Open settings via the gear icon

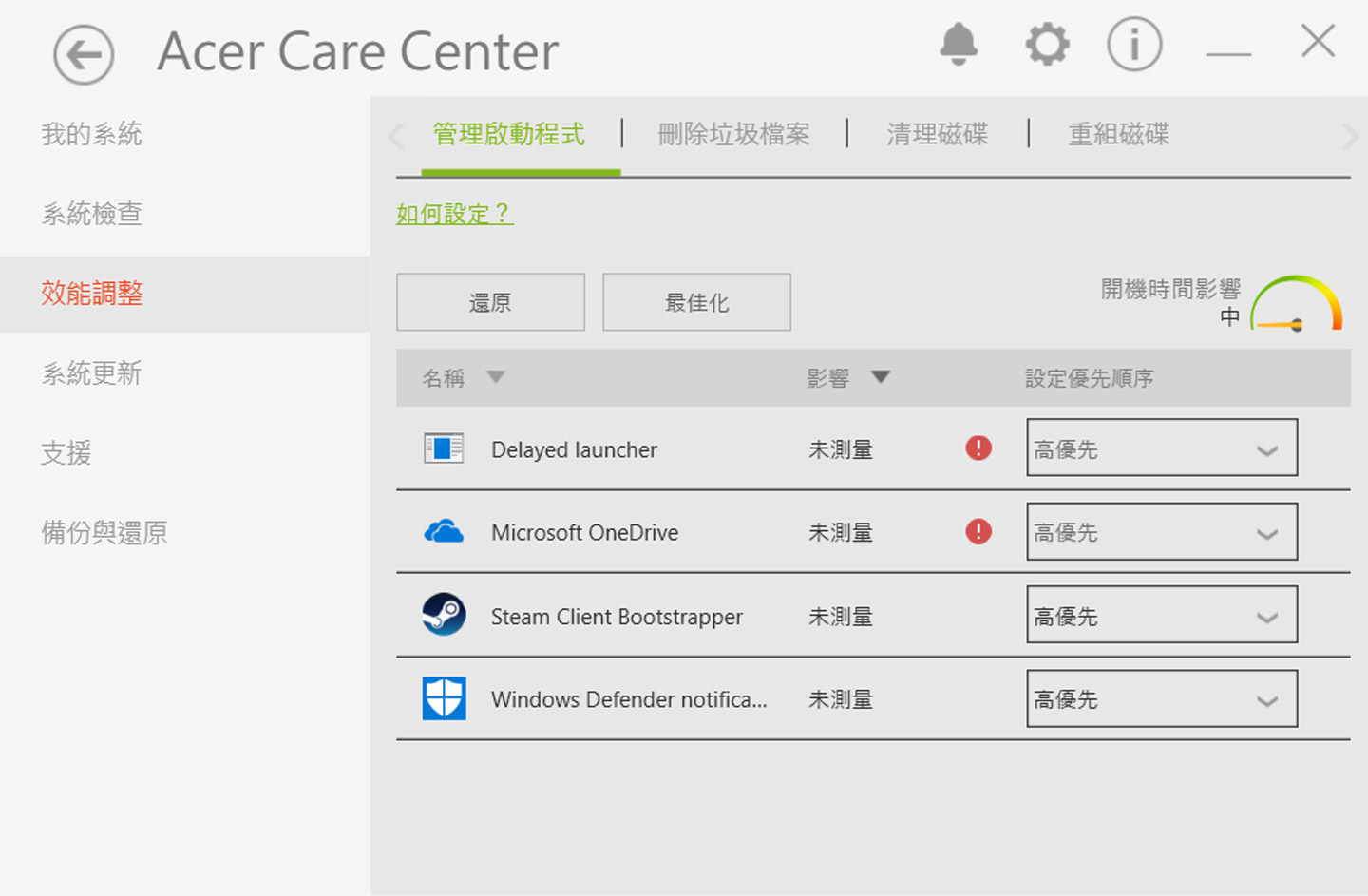click(1047, 44)
